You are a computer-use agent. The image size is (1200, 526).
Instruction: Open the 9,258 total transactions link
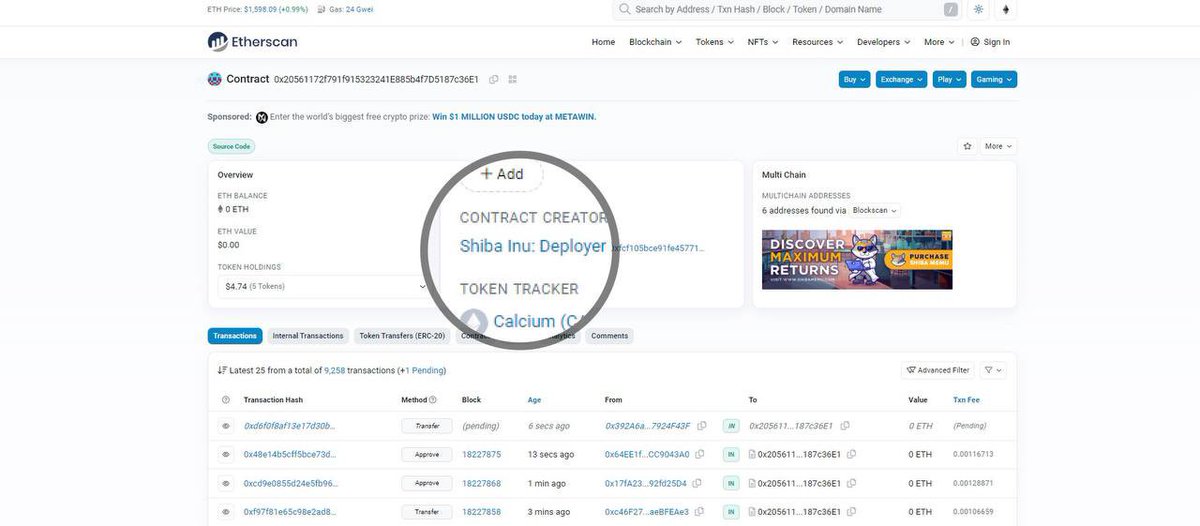tap(335, 370)
